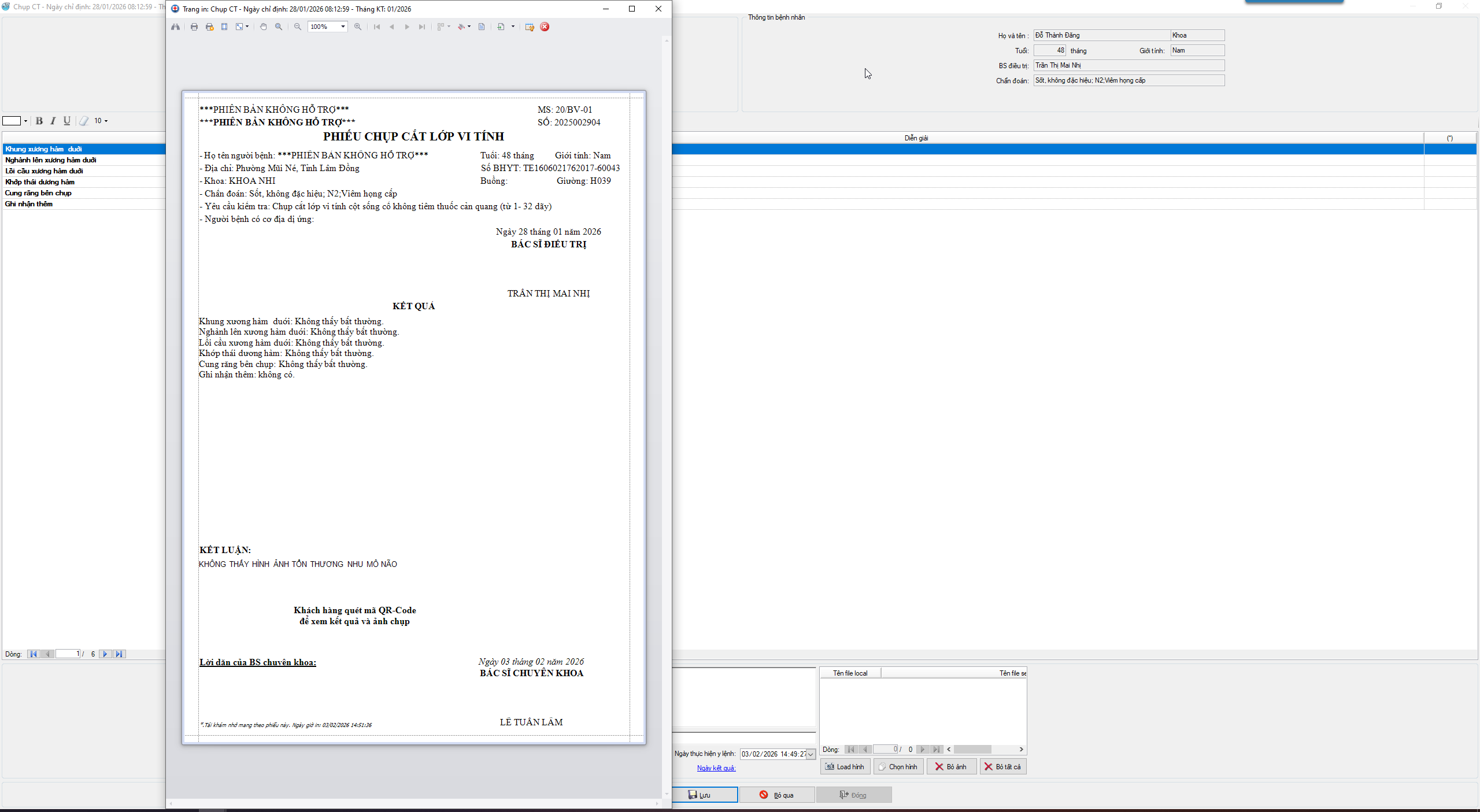
Task: Select the Nghành lên xương hàm dưới row
Action: tap(51, 160)
